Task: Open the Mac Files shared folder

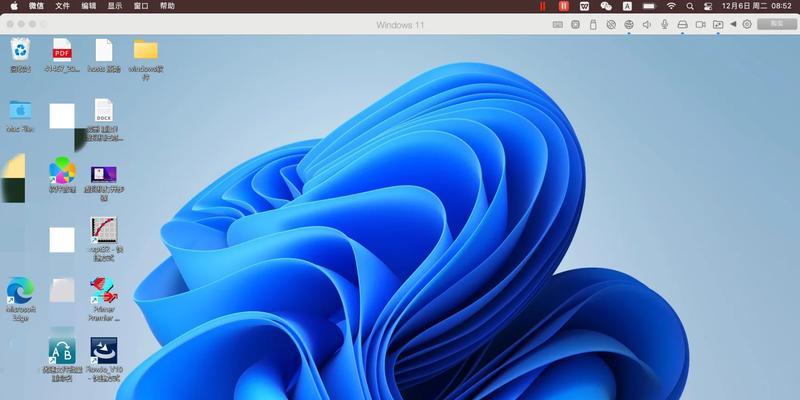Action: (20, 116)
